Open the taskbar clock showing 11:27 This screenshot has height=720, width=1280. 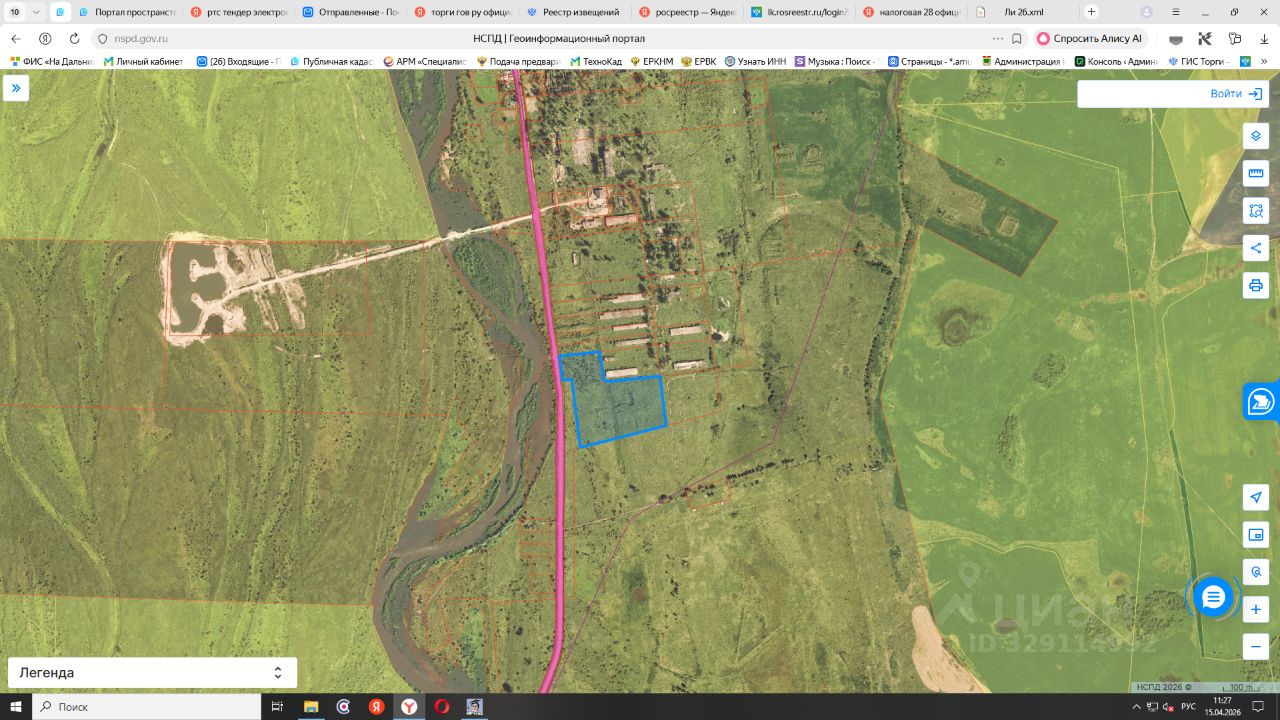pyautogui.click(x=1222, y=706)
